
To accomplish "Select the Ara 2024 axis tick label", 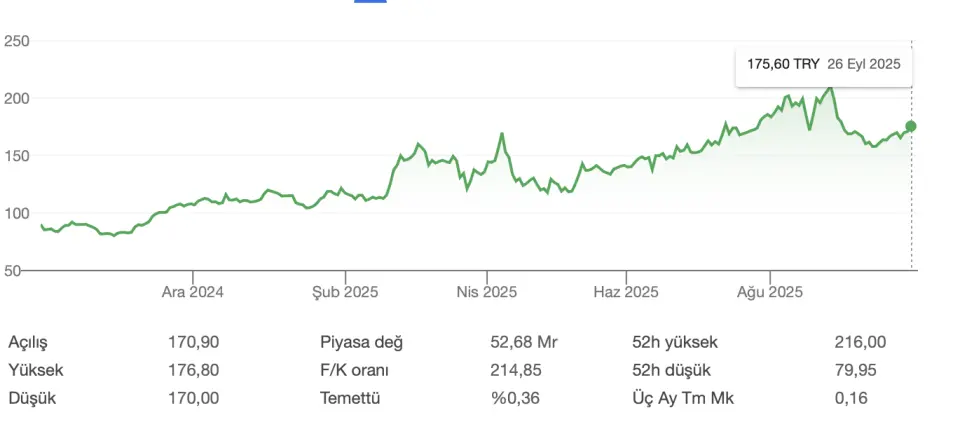I will 192,292.
